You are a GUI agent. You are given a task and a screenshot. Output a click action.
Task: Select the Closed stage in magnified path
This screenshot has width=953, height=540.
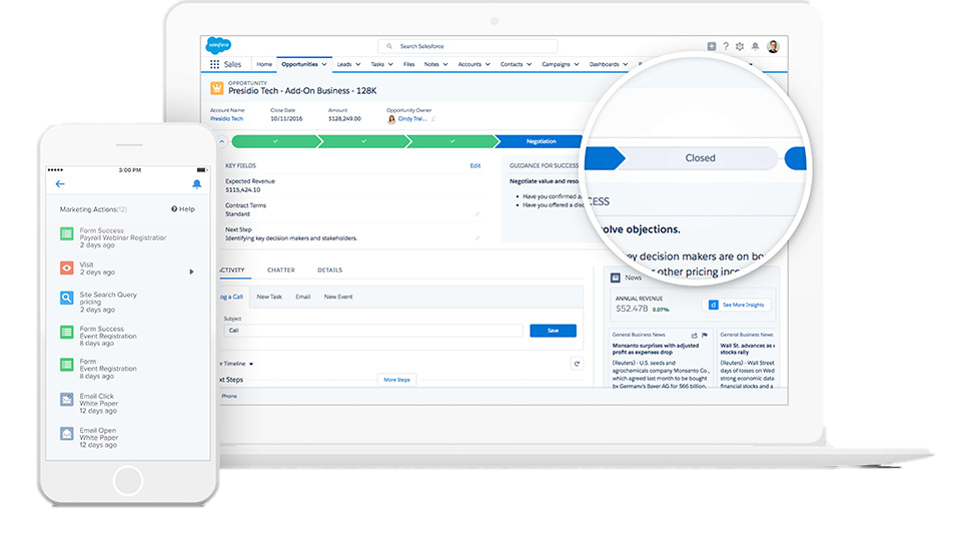700,158
